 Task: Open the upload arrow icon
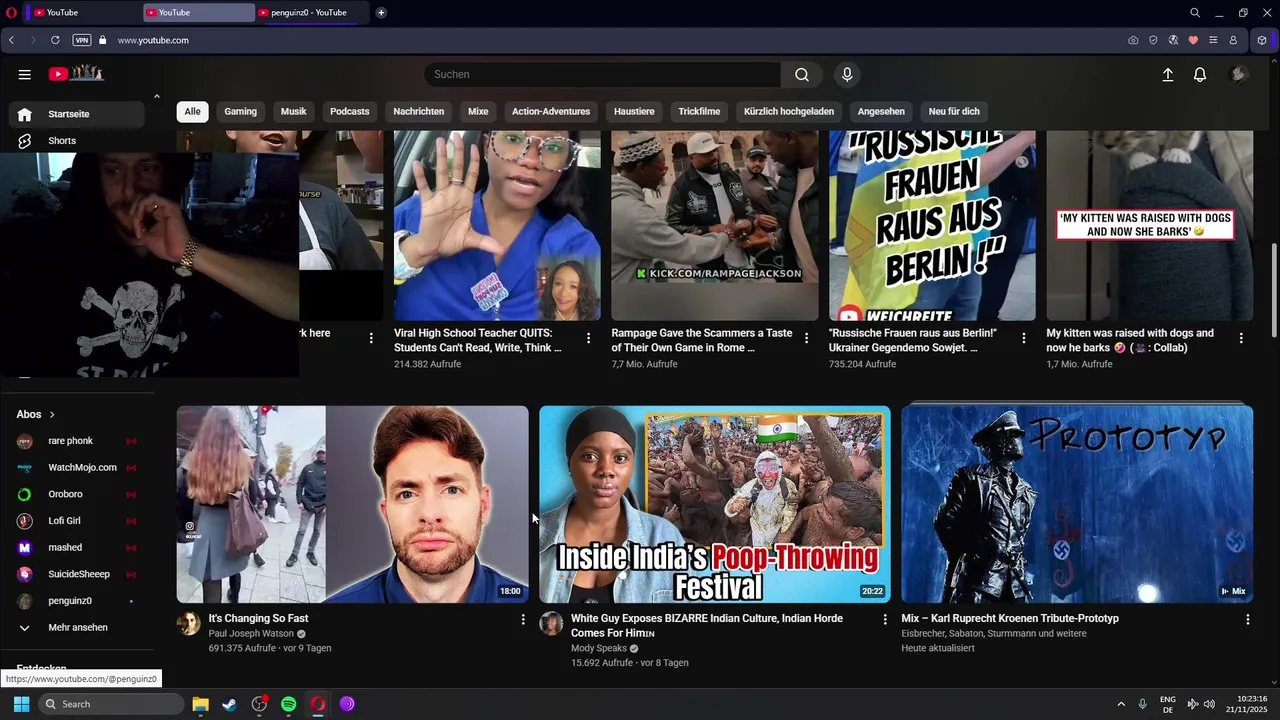tap(1167, 74)
